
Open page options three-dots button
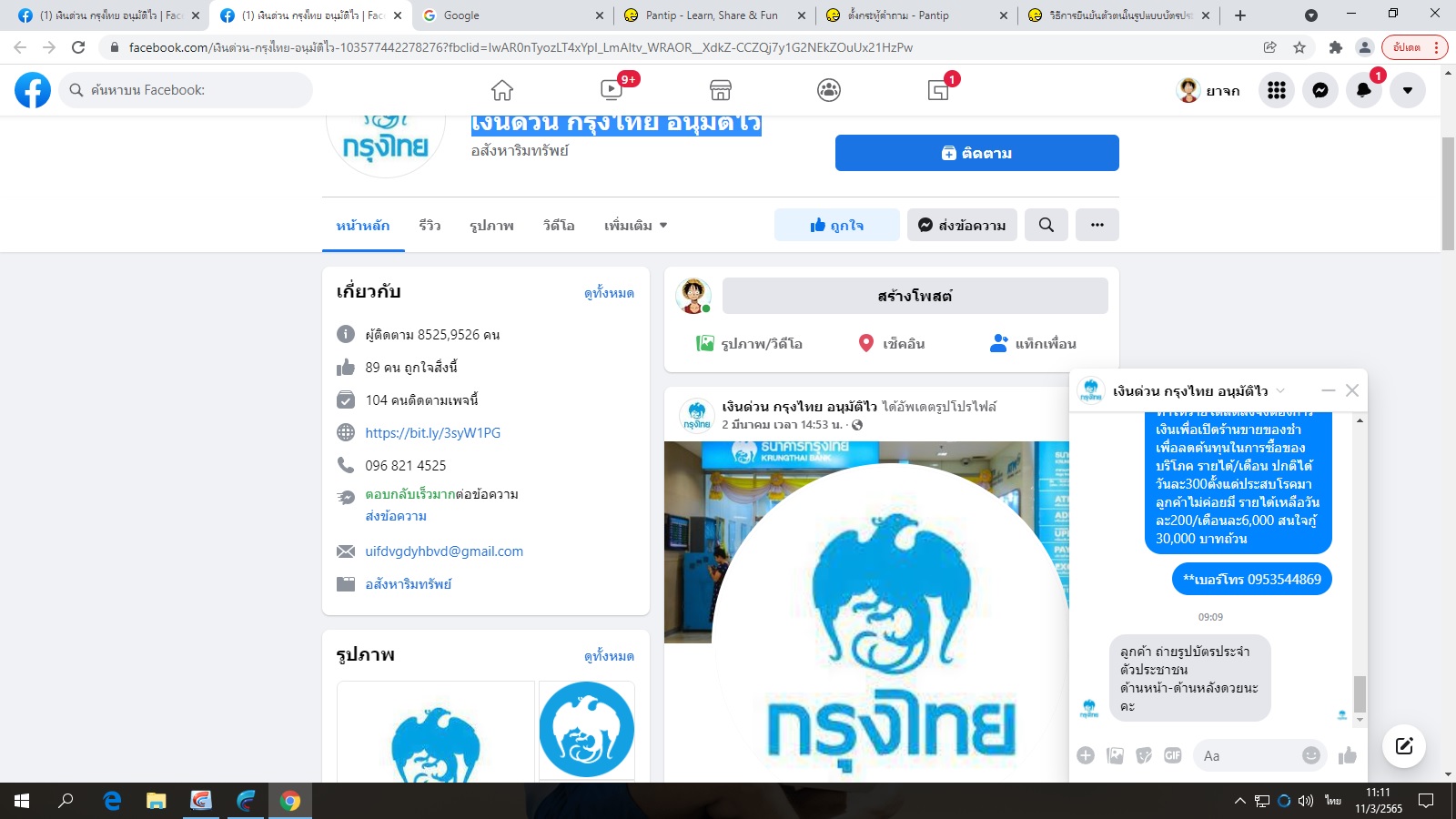(x=1097, y=225)
